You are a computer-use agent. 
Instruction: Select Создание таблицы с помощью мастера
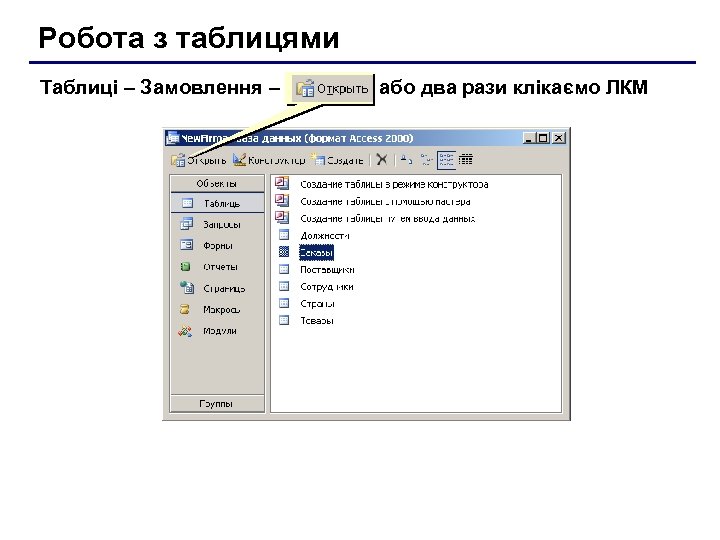(374, 201)
